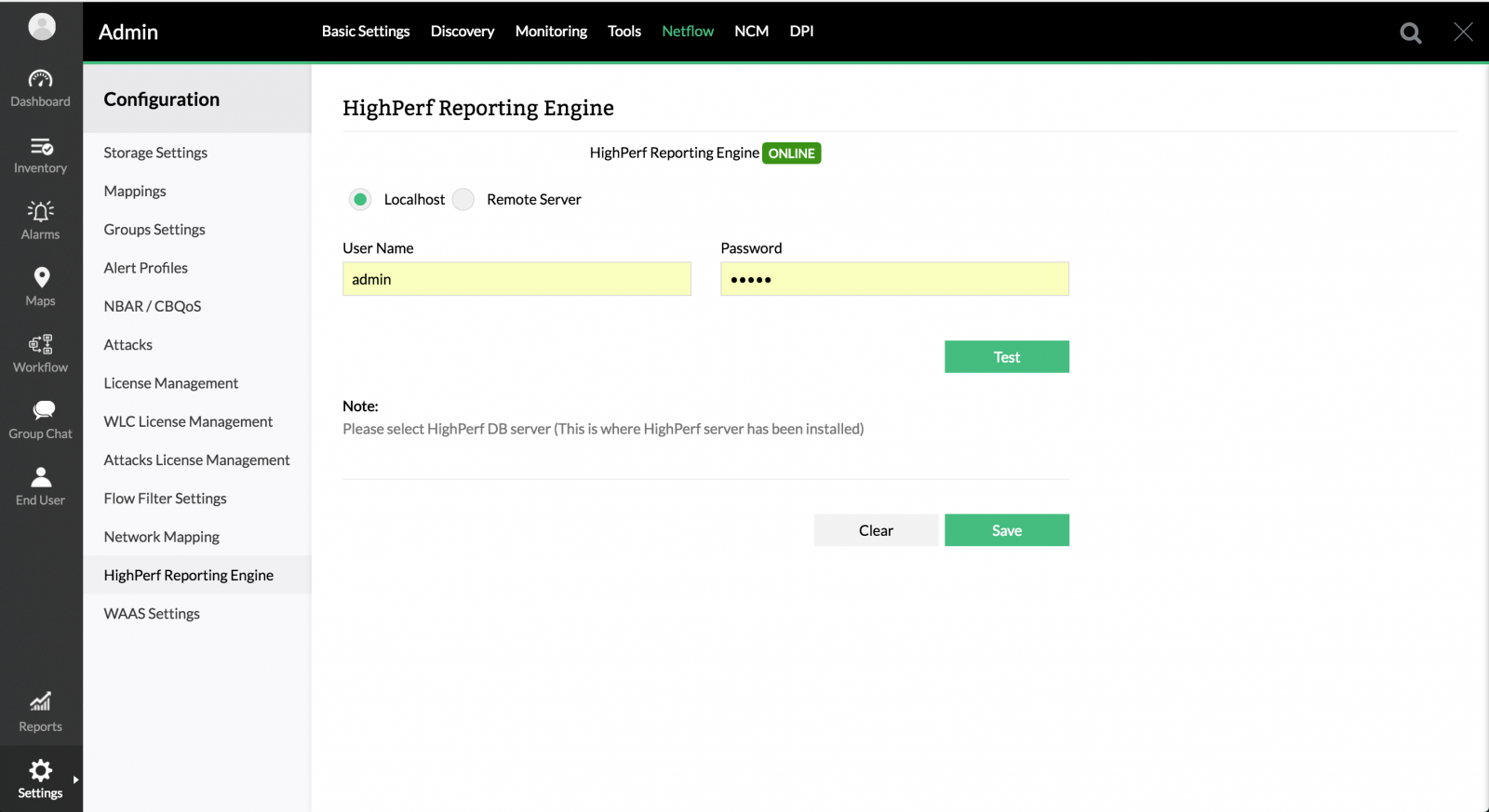
Task: Click the User Name input field
Action: click(516, 279)
